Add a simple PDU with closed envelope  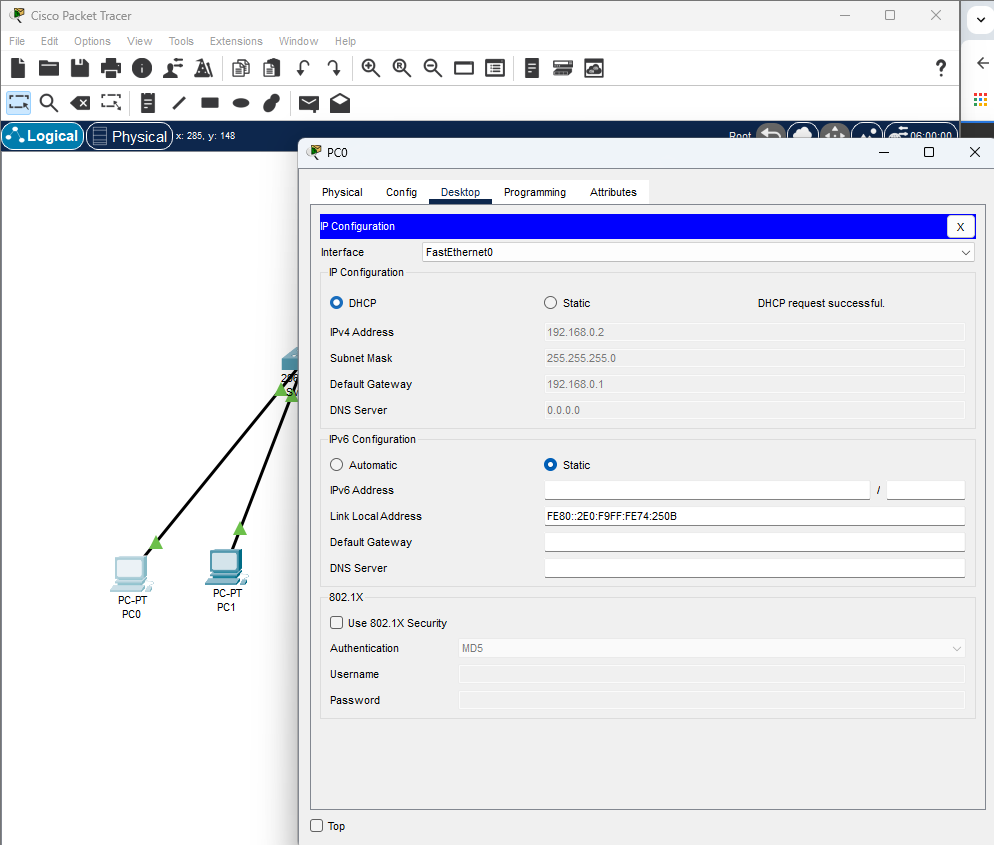pos(309,103)
